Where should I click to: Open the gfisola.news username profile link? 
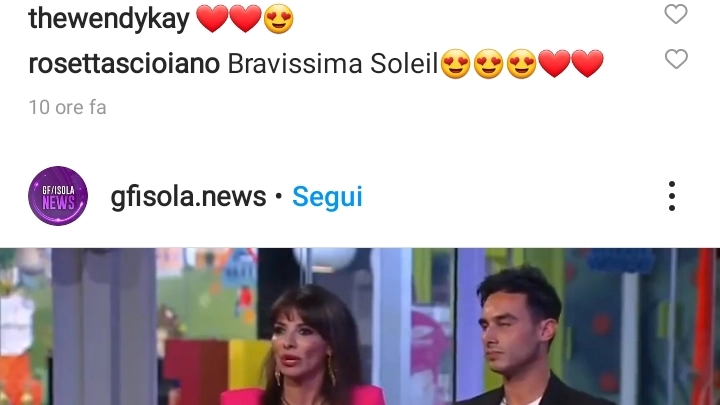[x=188, y=197]
